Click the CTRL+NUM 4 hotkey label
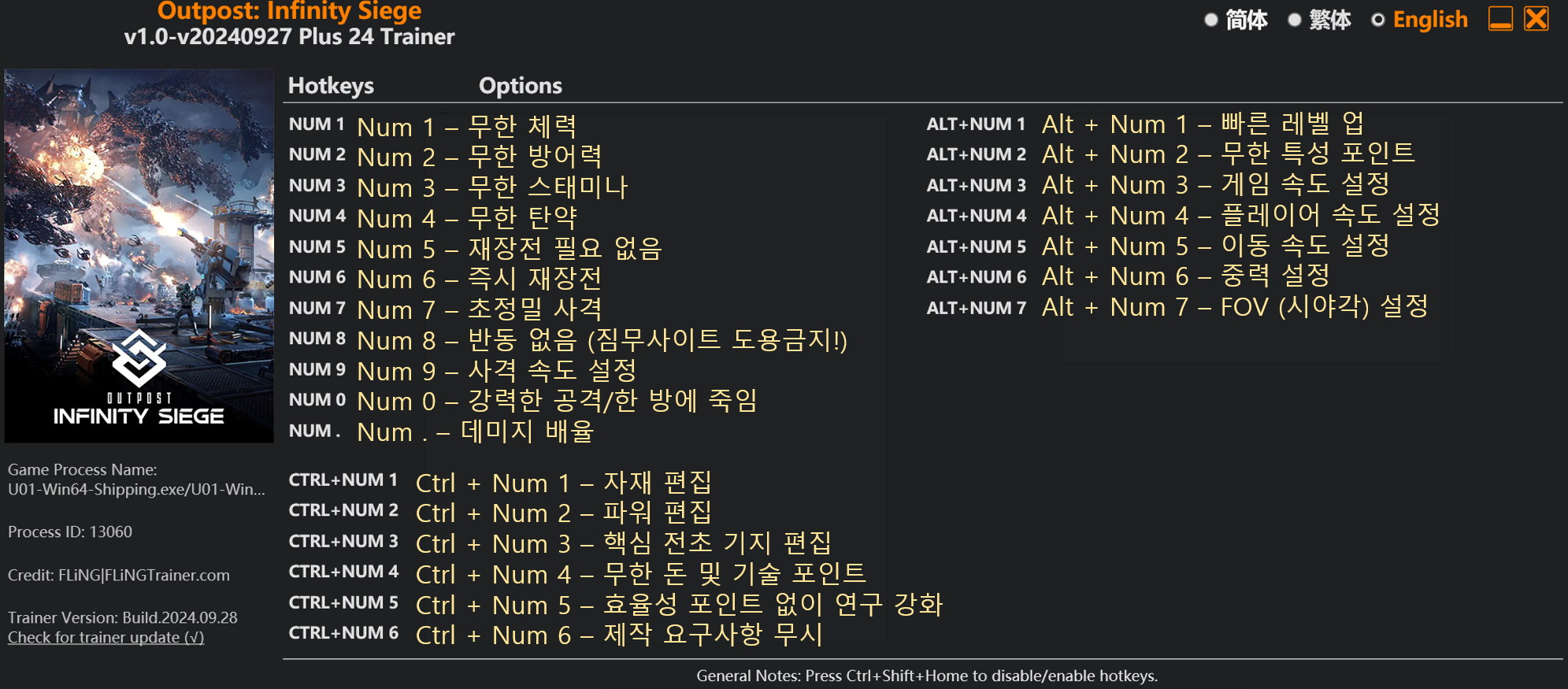This screenshot has height=689, width=1568. click(x=343, y=572)
